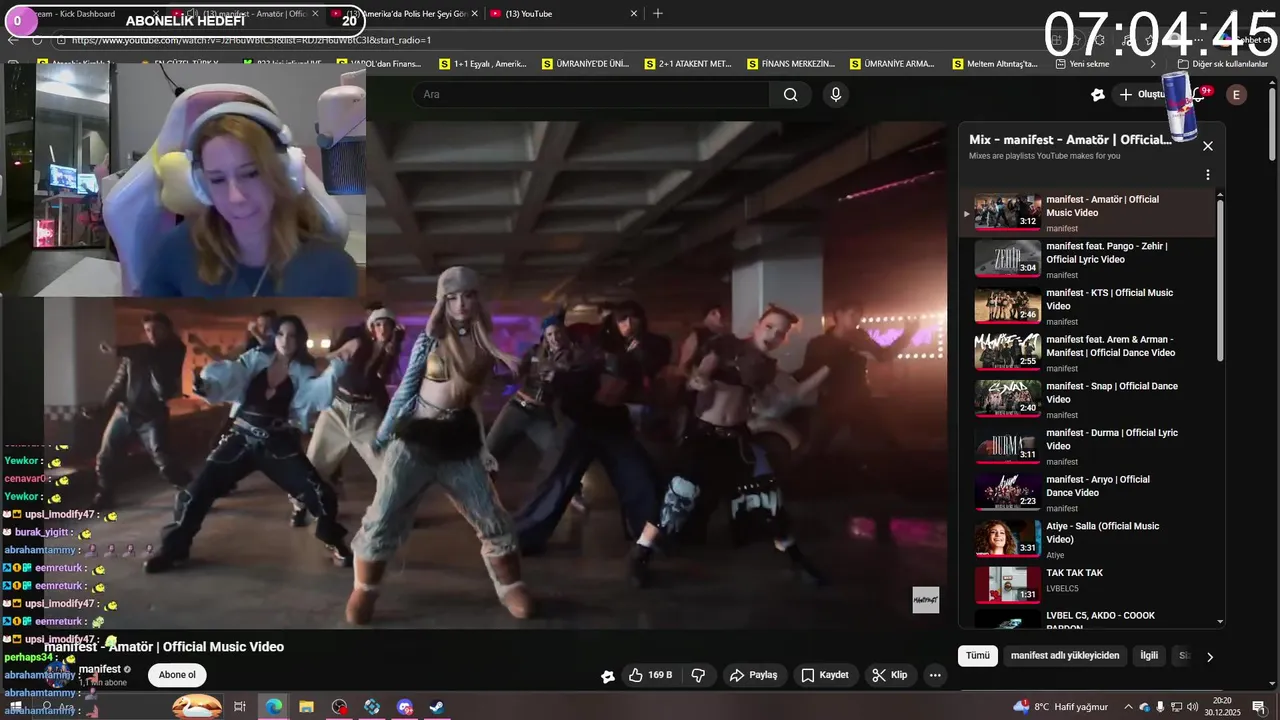
Task: Select the Tümü filter chip
Action: click(977, 656)
